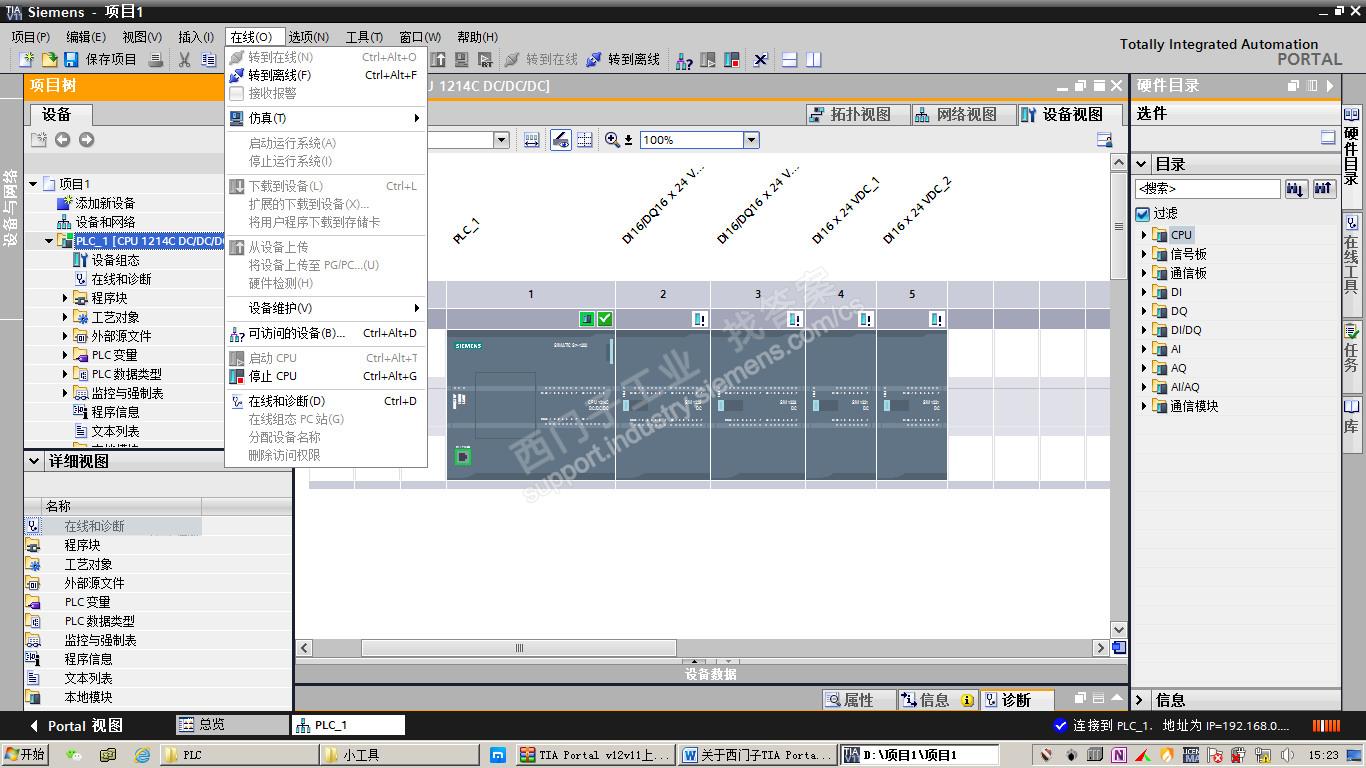Click the show module labels icon
Screen dimensions: 1366x768
(x=561, y=140)
